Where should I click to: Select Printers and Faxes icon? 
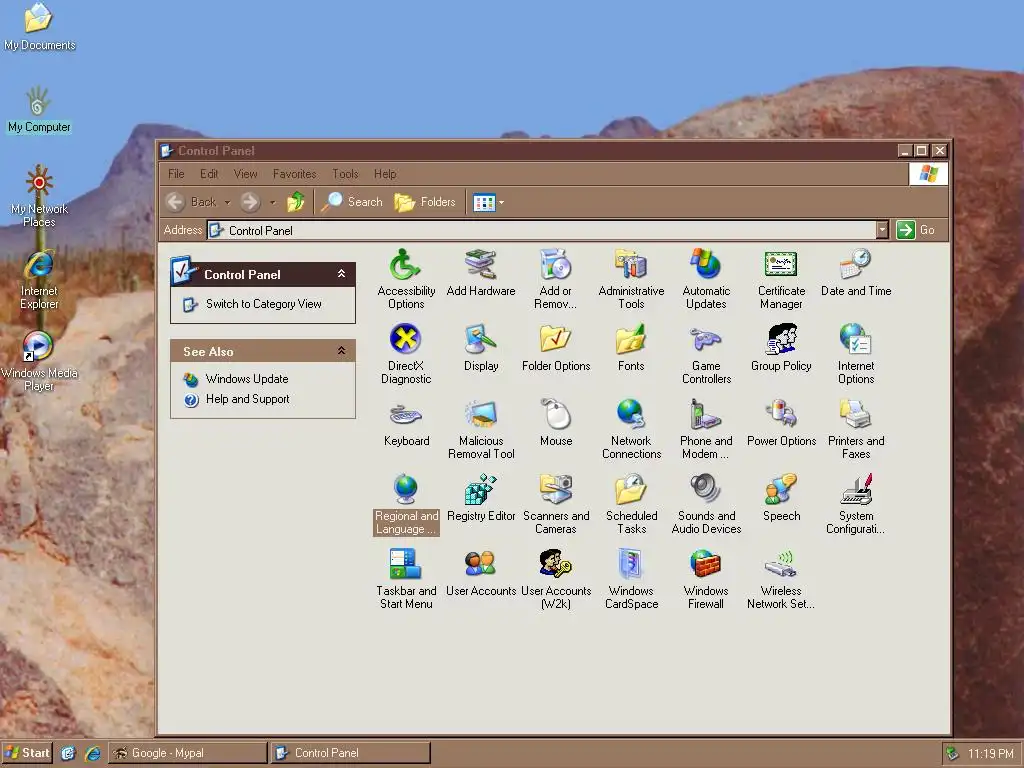[856, 429]
